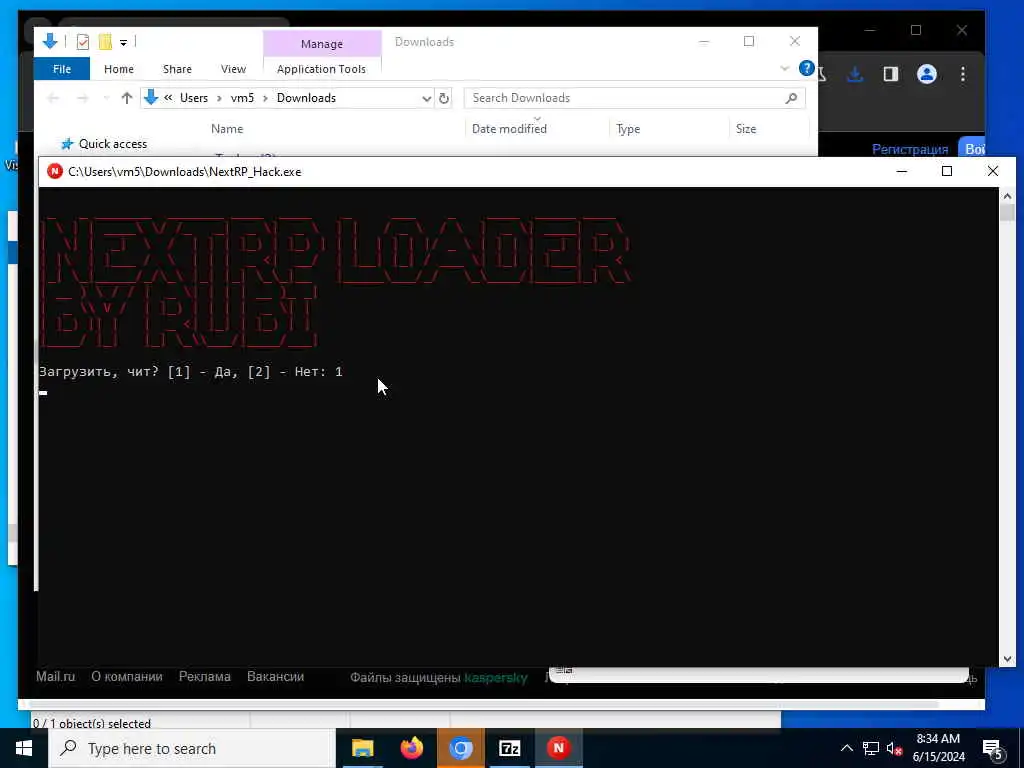Viewport: 1024px width, 768px height.
Task: Click the taskbar search box
Action: (x=192, y=748)
